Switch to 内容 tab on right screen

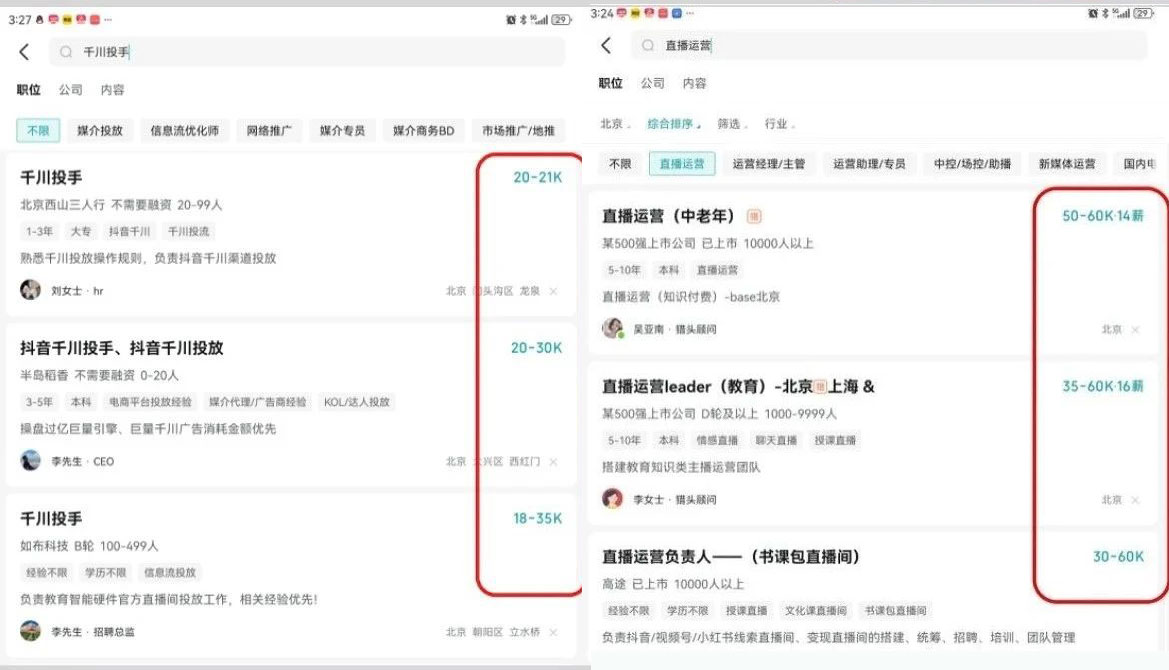tap(694, 84)
